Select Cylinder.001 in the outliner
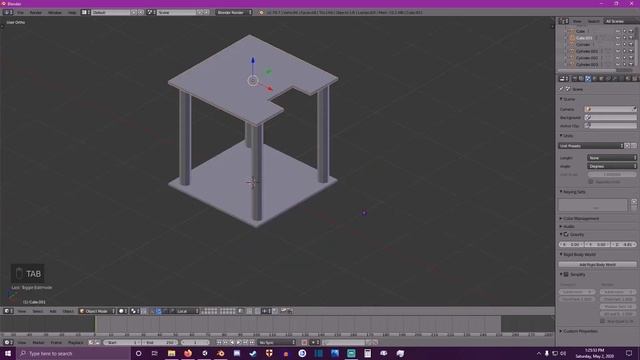640x360 pixels. click(x=587, y=51)
